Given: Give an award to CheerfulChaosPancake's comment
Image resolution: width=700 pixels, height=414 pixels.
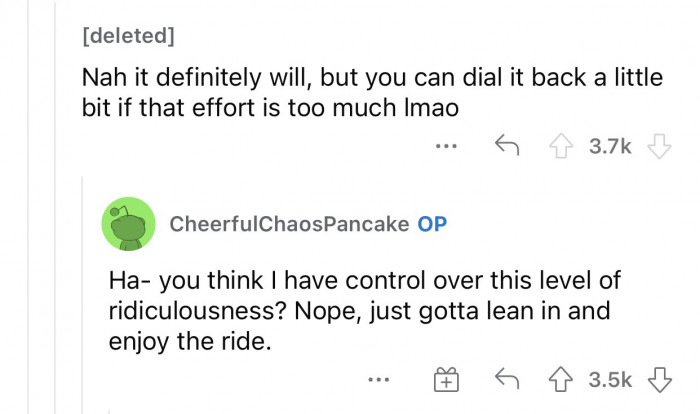Looking at the screenshot, I should point(445,380).
